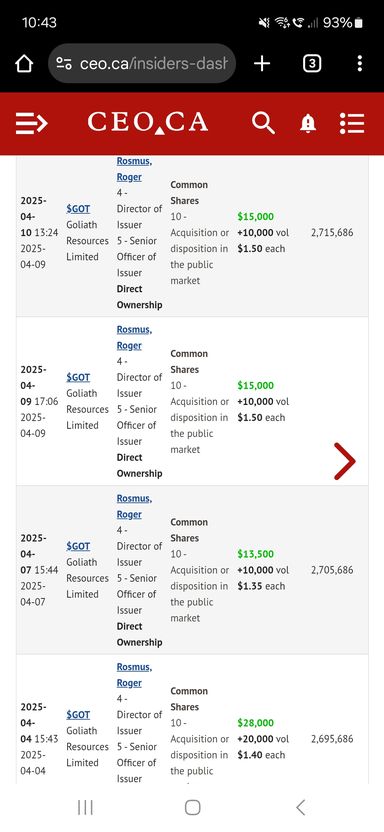The width and height of the screenshot is (384, 832).
Task: Open a new browser tab with plus
Action: pos(262,64)
